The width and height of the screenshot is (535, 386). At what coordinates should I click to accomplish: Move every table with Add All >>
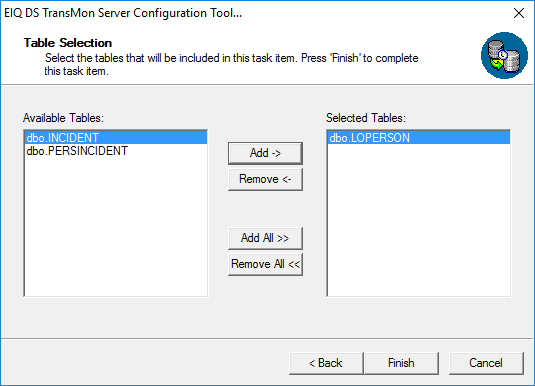[265, 238]
